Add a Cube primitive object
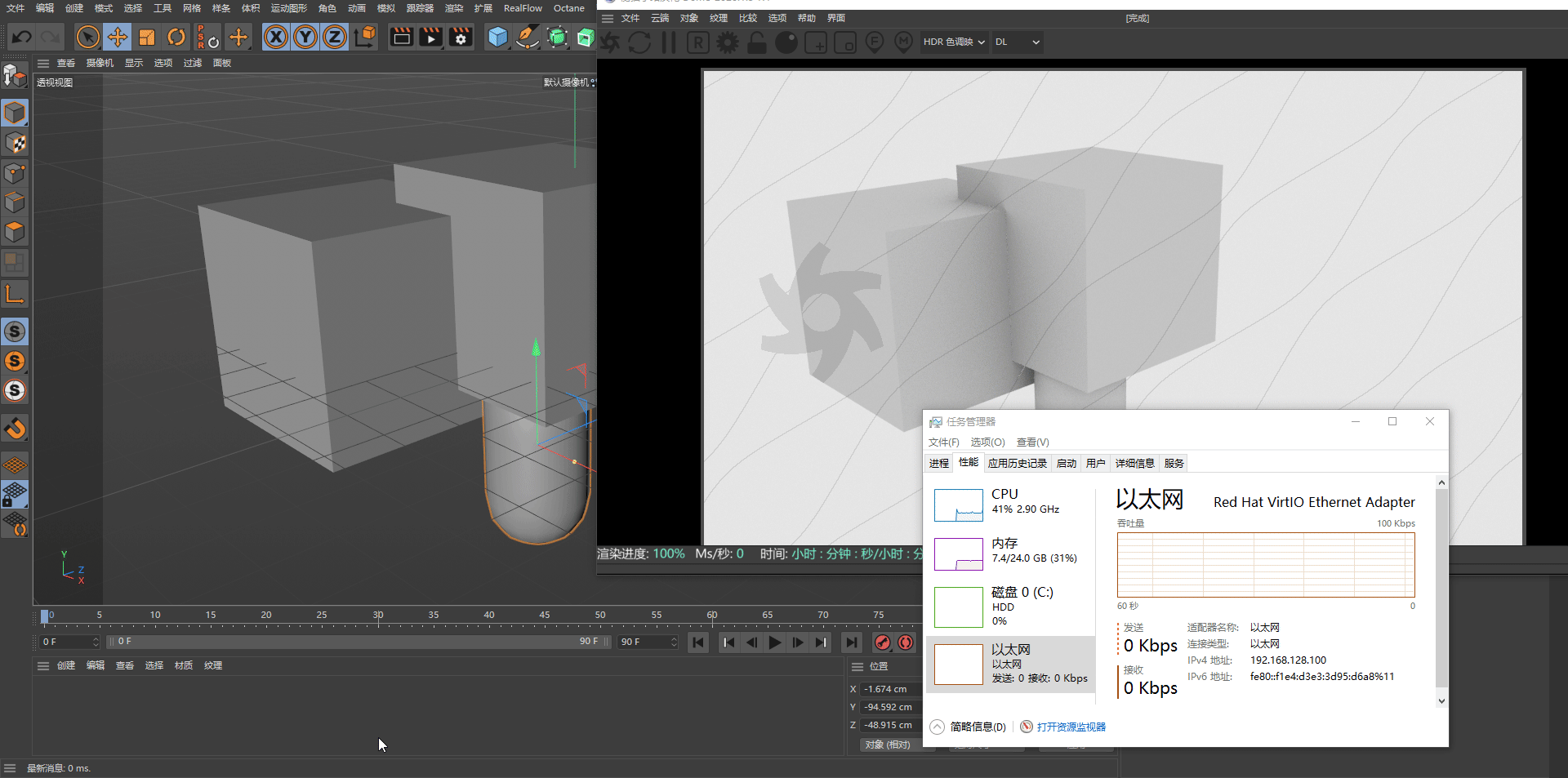 click(x=497, y=37)
